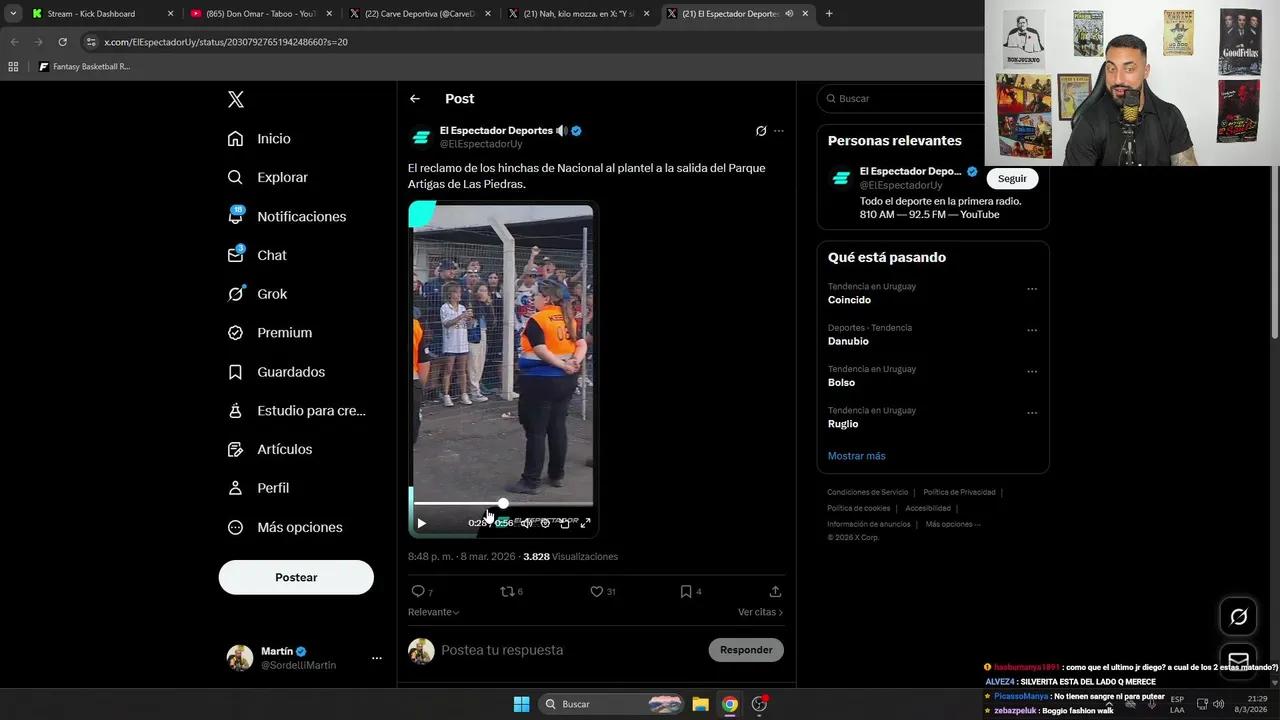This screenshot has height=720, width=1280.
Task: Select Premium in the sidebar
Action: tap(269, 333)
